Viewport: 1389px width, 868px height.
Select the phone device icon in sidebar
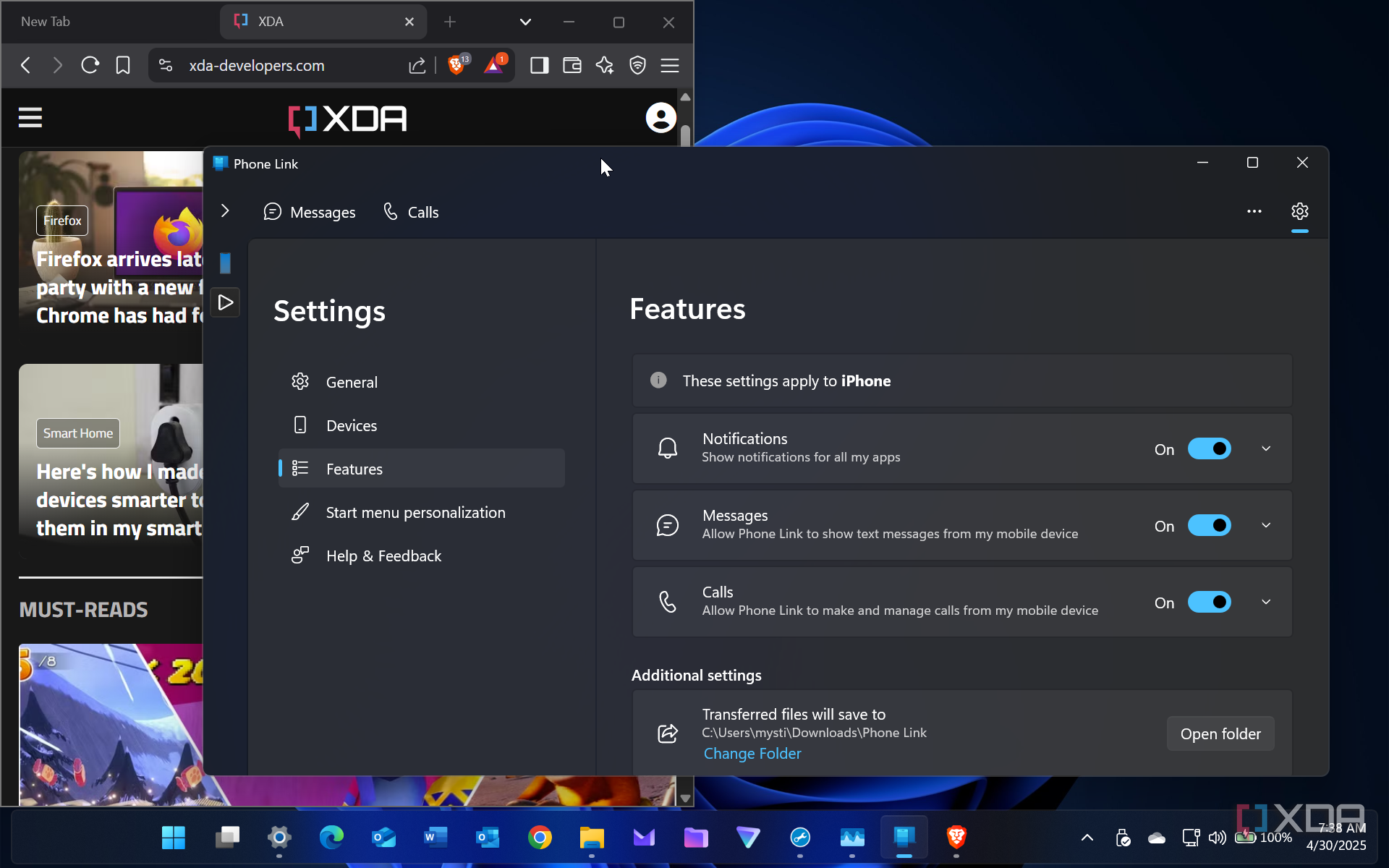[225, 263]
